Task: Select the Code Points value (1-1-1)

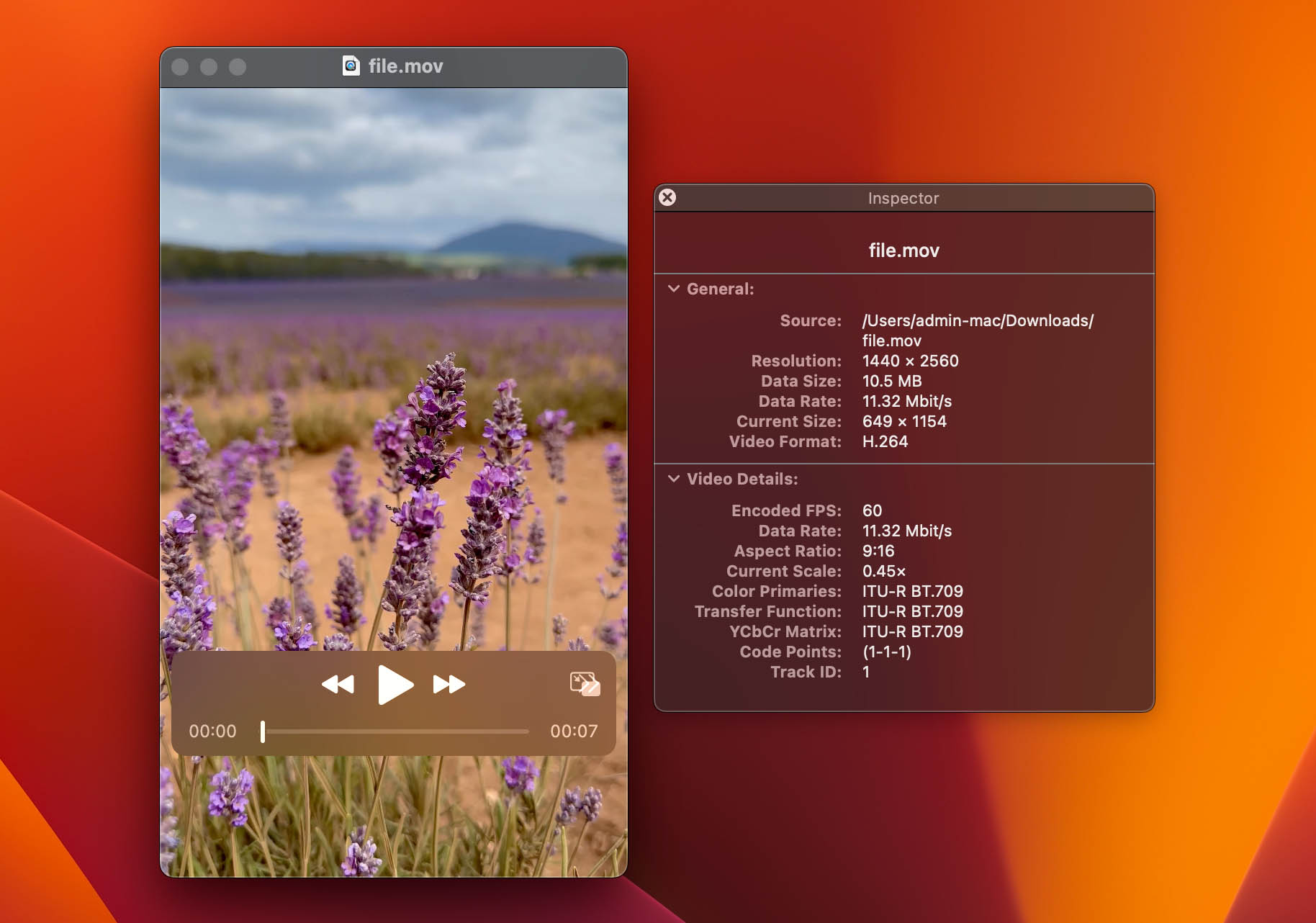Action: (x=887, y=652)
